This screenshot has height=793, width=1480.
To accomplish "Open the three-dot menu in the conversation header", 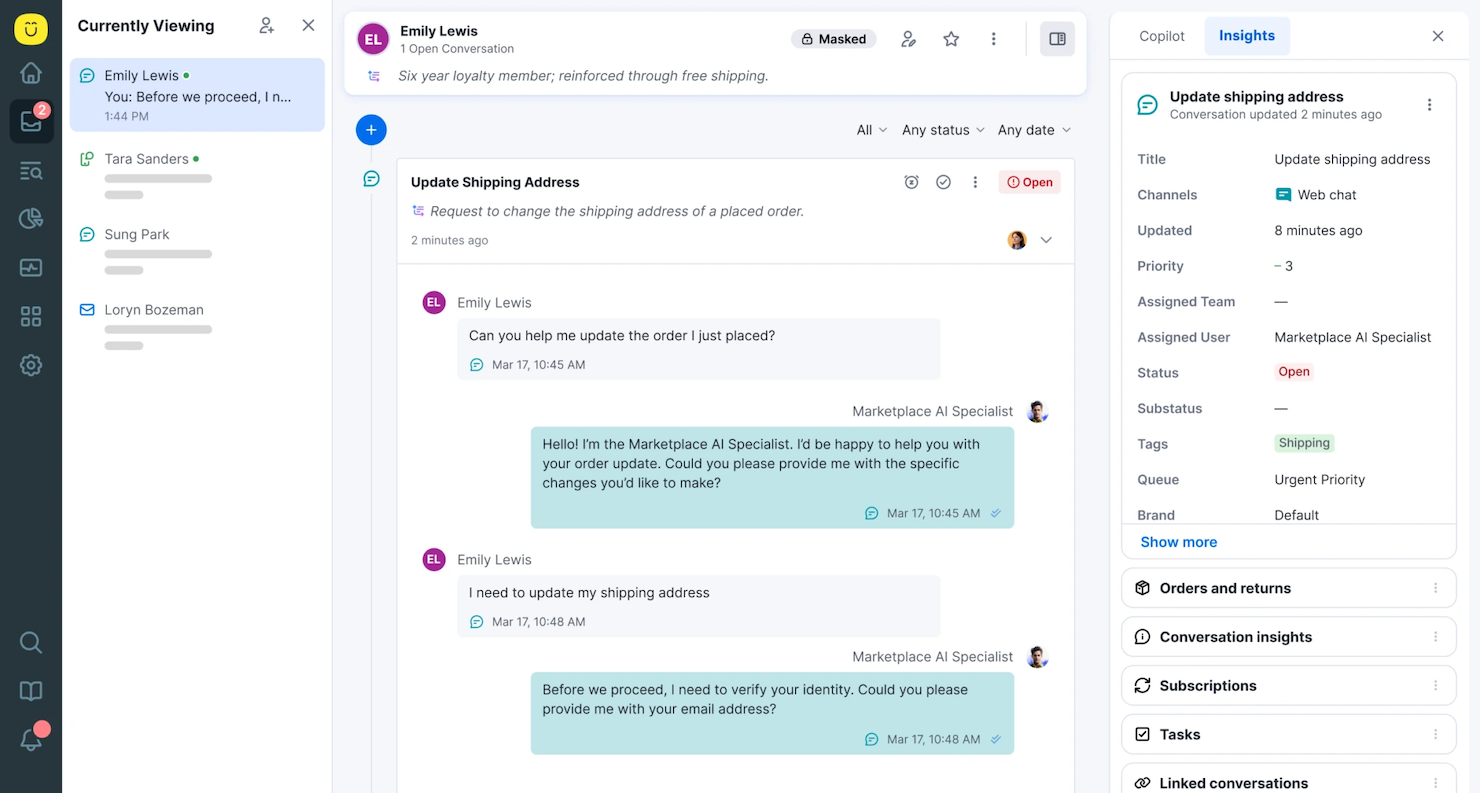I will click(x=993, y=38).
